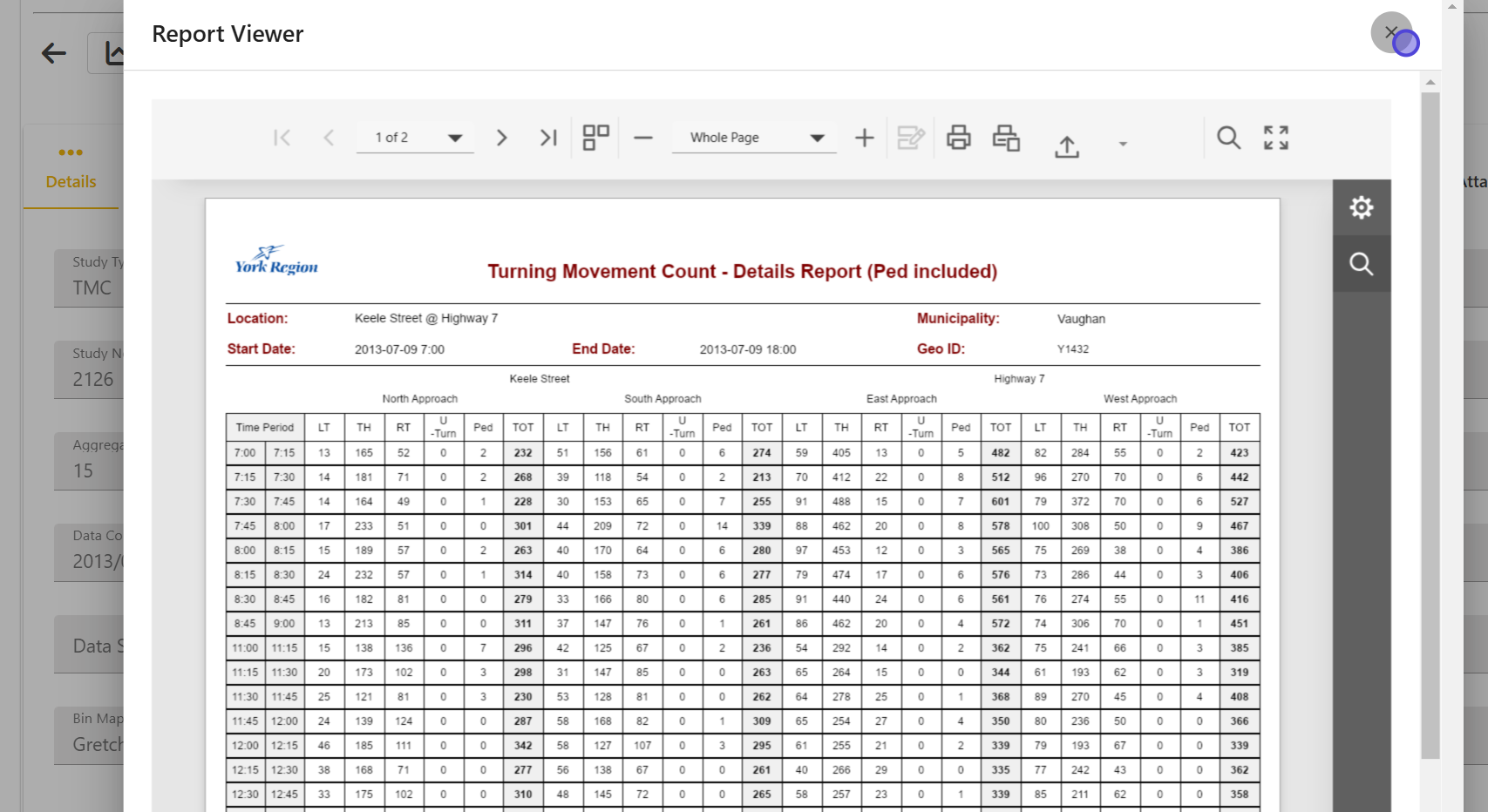Click the York Region logo
The image size is (1488, 812).
[276, 261]
